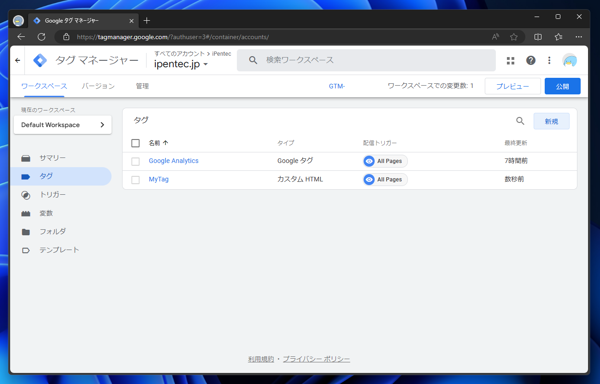The width and height of the screenshot is (600, 384).
Task: Click the GTM- container ID link
Action: 337,86
